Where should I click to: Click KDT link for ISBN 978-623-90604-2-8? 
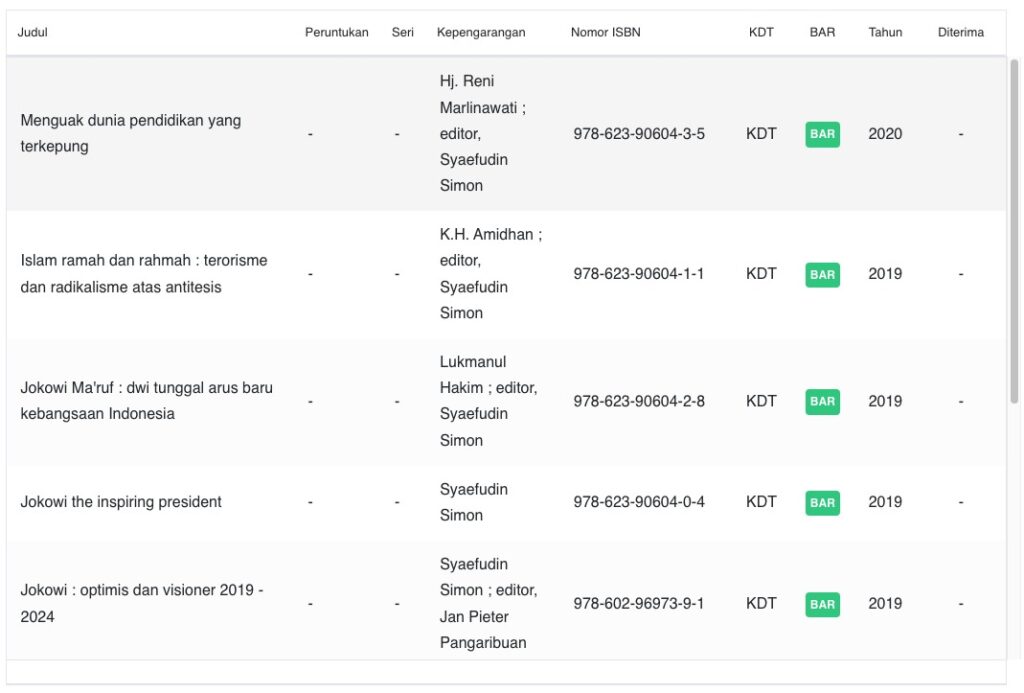pos(761,401)
